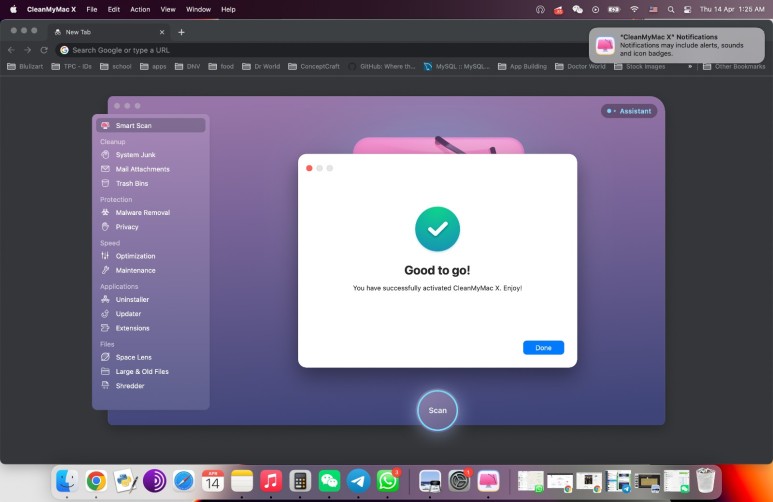Open the Apple menu
The height and width of the screenshot is (502, 773).
(13, 9)
